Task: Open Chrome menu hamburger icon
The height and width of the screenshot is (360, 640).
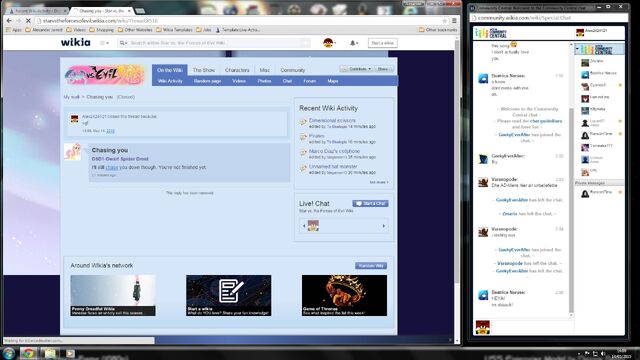Action: tap(454, 20)
